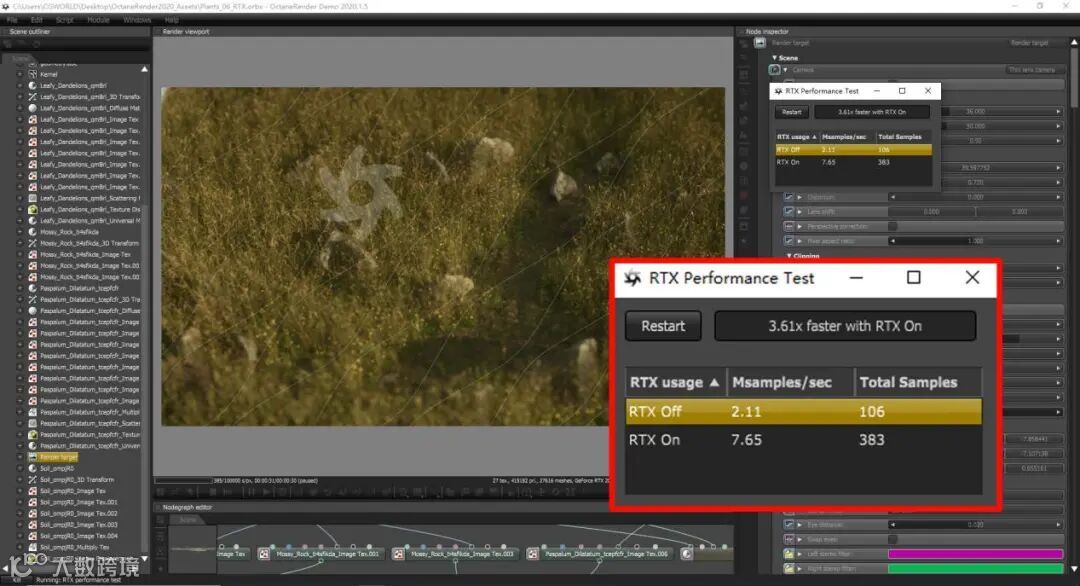Enable the Swap eyes checkbox

(893, 539)
